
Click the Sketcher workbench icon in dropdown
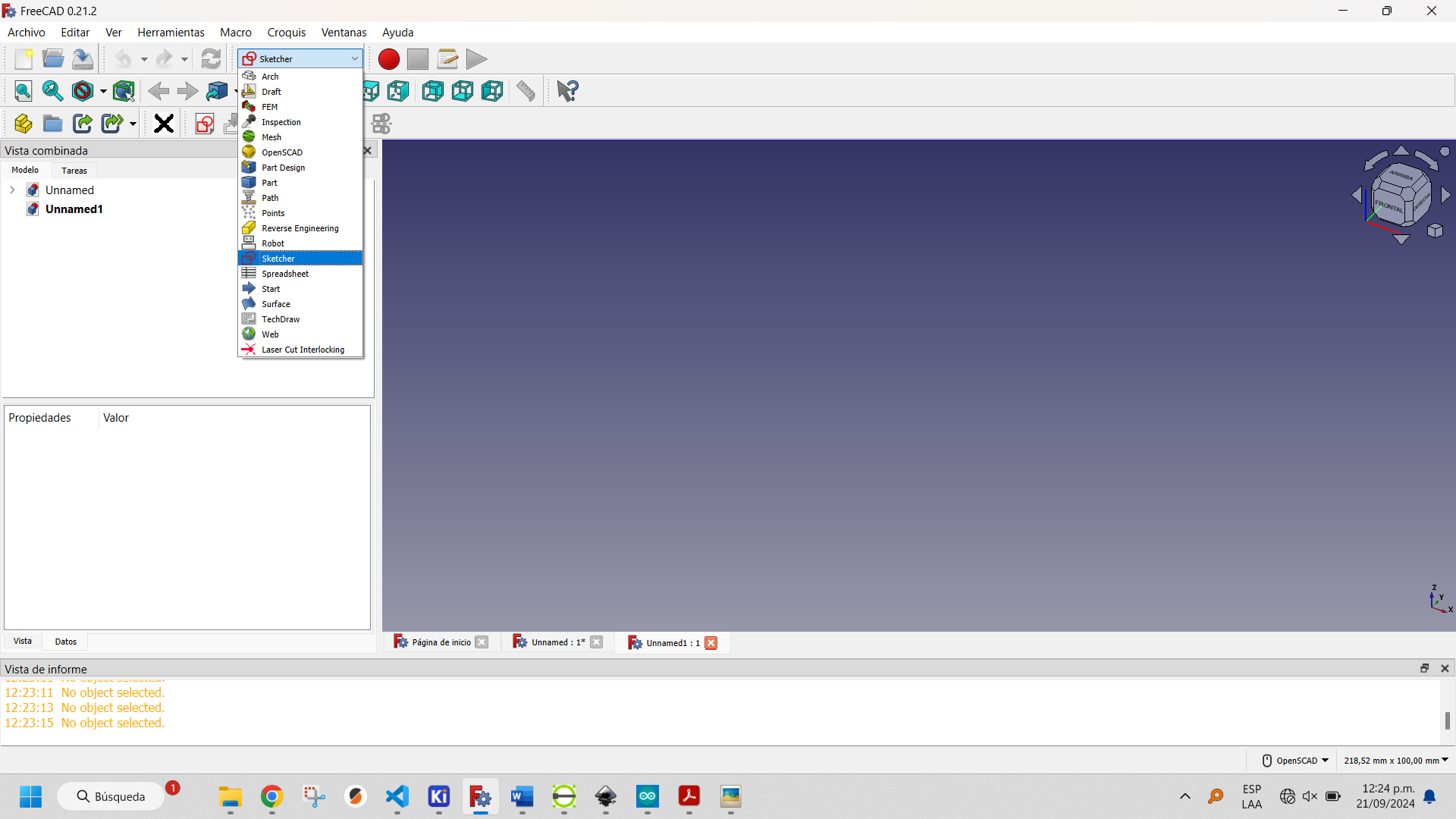[x=248, y=258]
